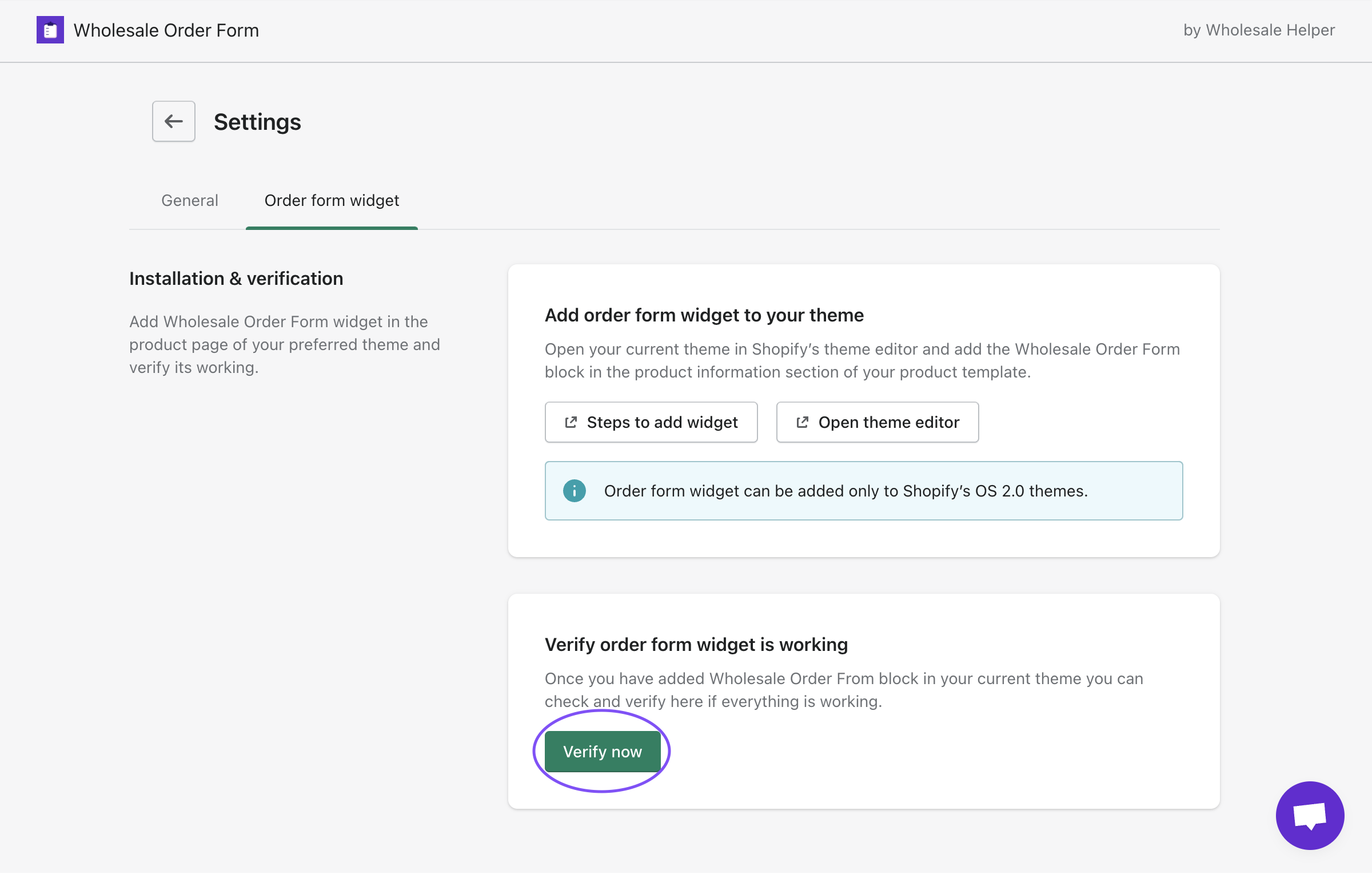Click the Settings page heading

coord(257,122)
